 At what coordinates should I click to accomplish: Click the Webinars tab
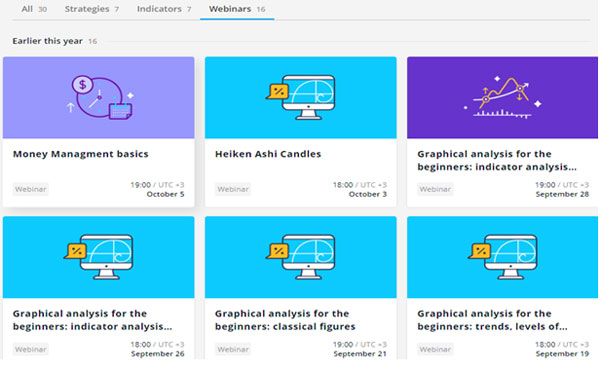point(237,9)
